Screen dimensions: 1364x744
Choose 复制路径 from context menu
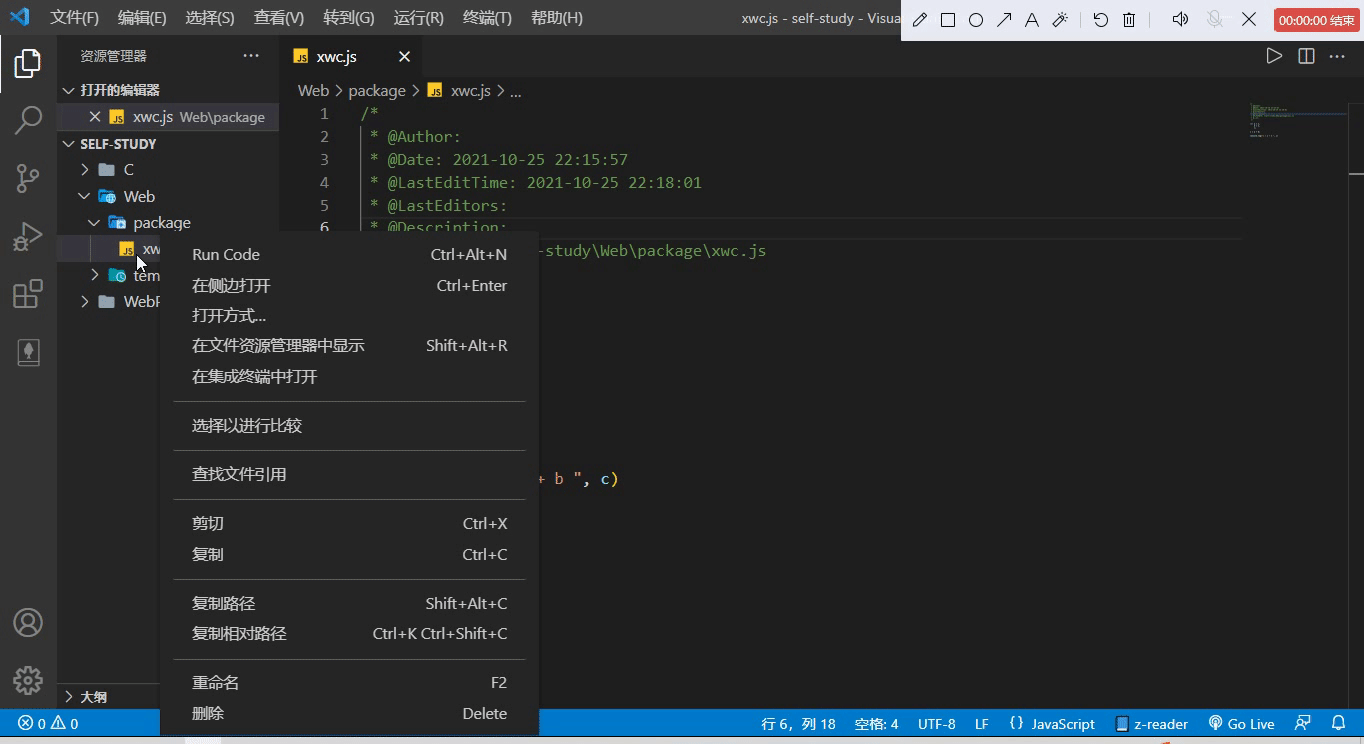pyautogui.click(x=349, y=603)
